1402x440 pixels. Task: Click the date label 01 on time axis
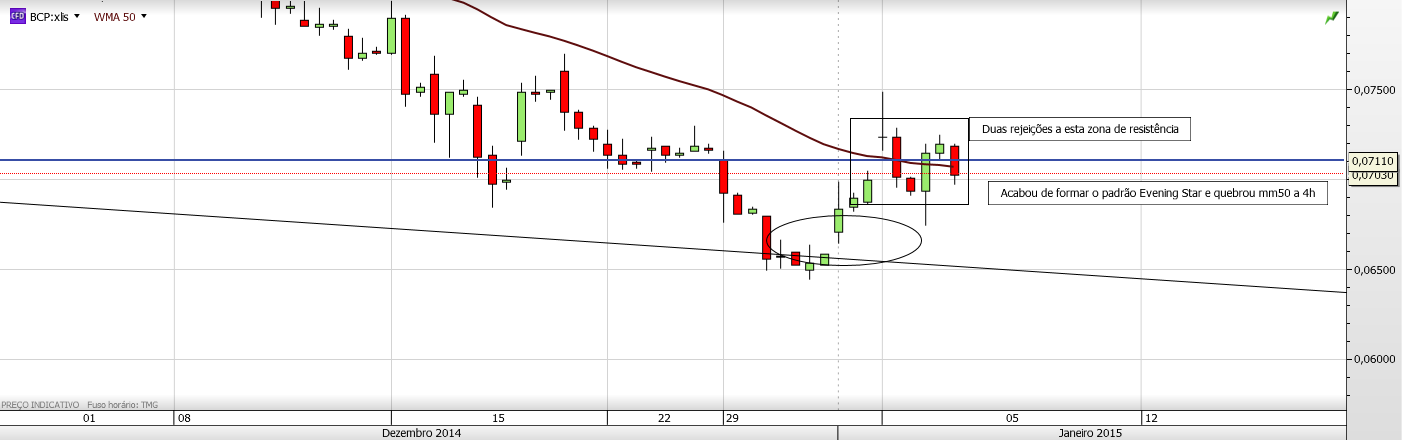88,418
